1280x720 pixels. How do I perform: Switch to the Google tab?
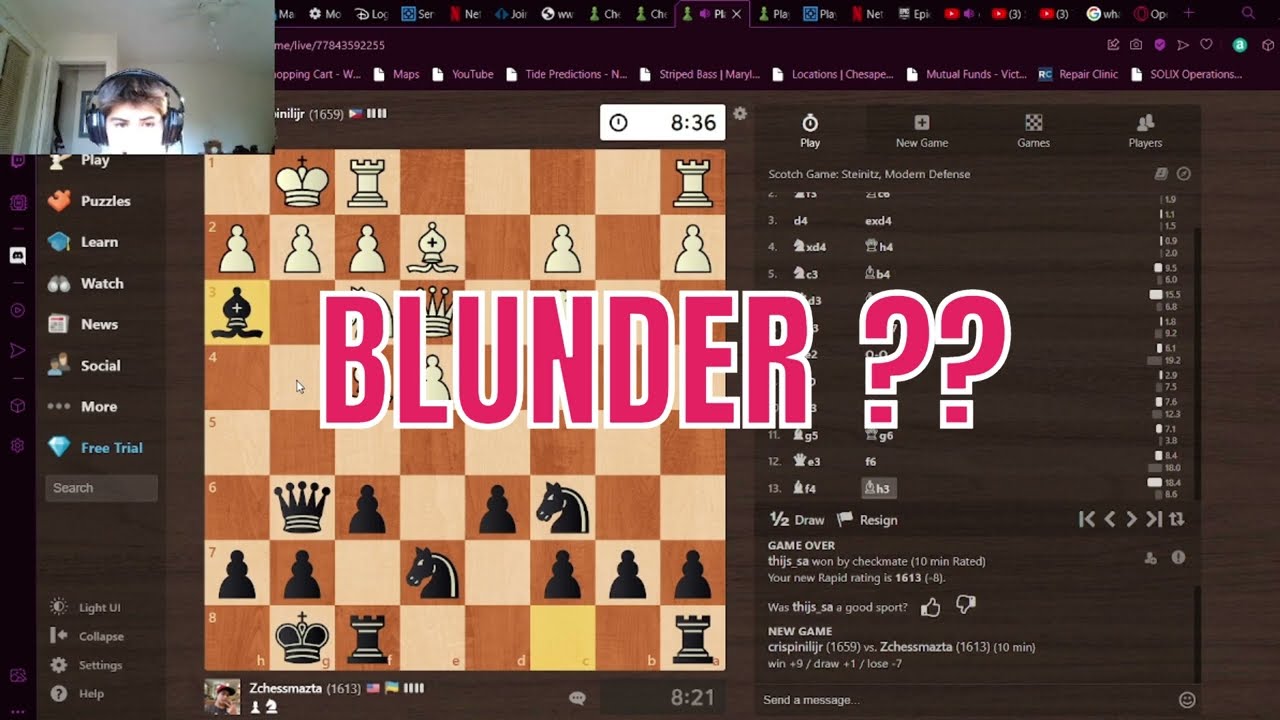(1103, 14)
